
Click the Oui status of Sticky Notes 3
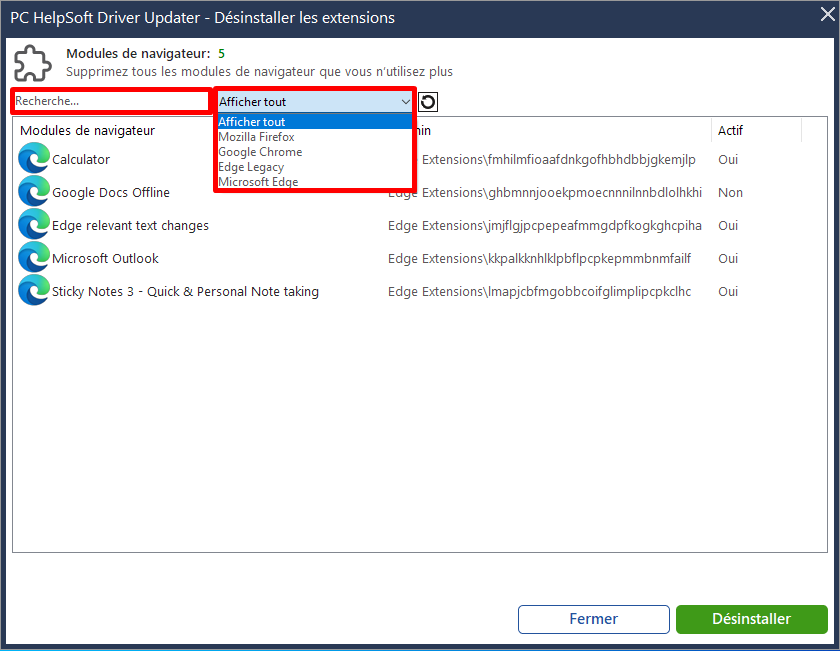(728, 291)
